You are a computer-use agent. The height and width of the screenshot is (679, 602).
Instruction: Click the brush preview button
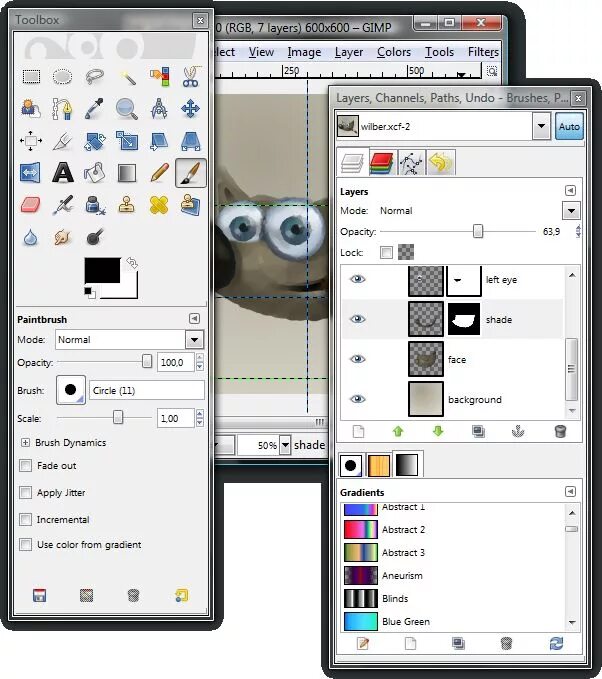tap(71, 390)
